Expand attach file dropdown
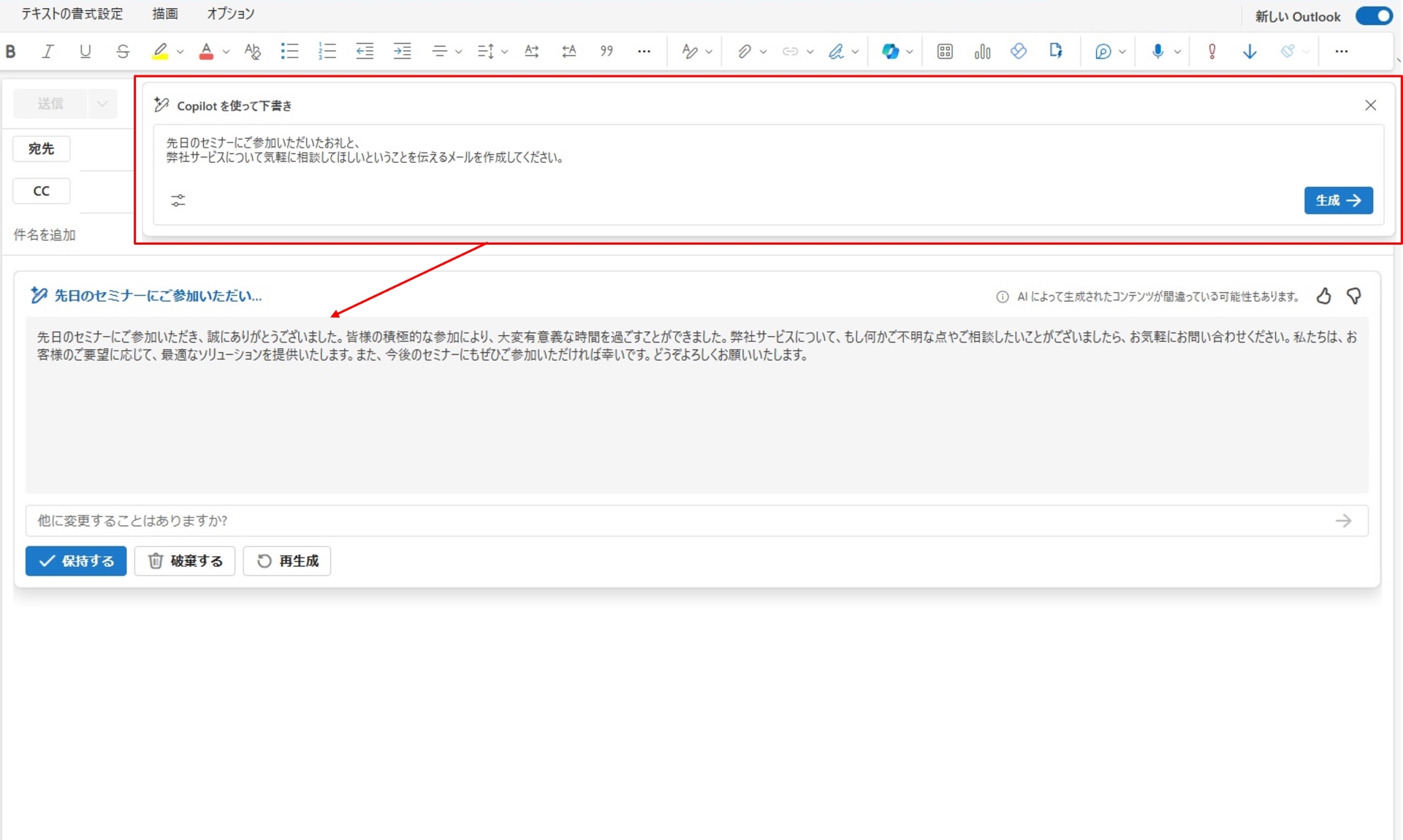Image resolution: width=1403 pixels, height=840 pixels. [763, 52]
